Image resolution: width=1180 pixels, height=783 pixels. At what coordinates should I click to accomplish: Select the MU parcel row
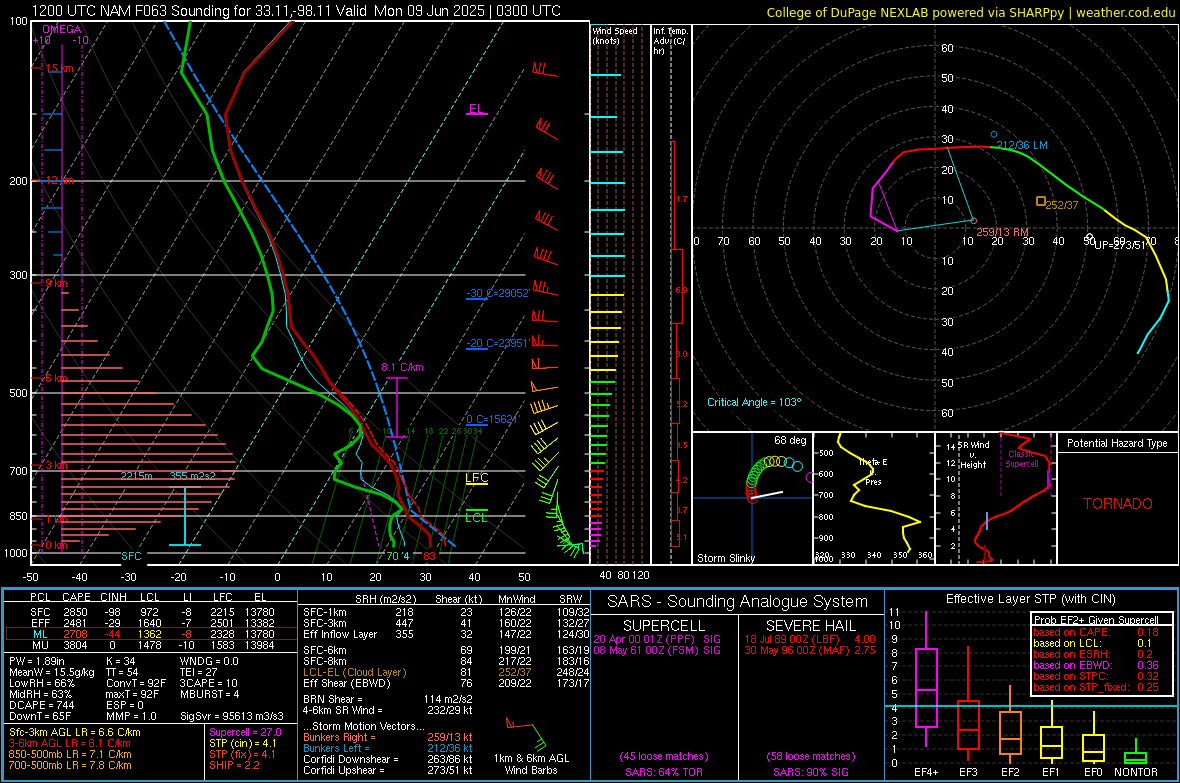coord(151,644)
